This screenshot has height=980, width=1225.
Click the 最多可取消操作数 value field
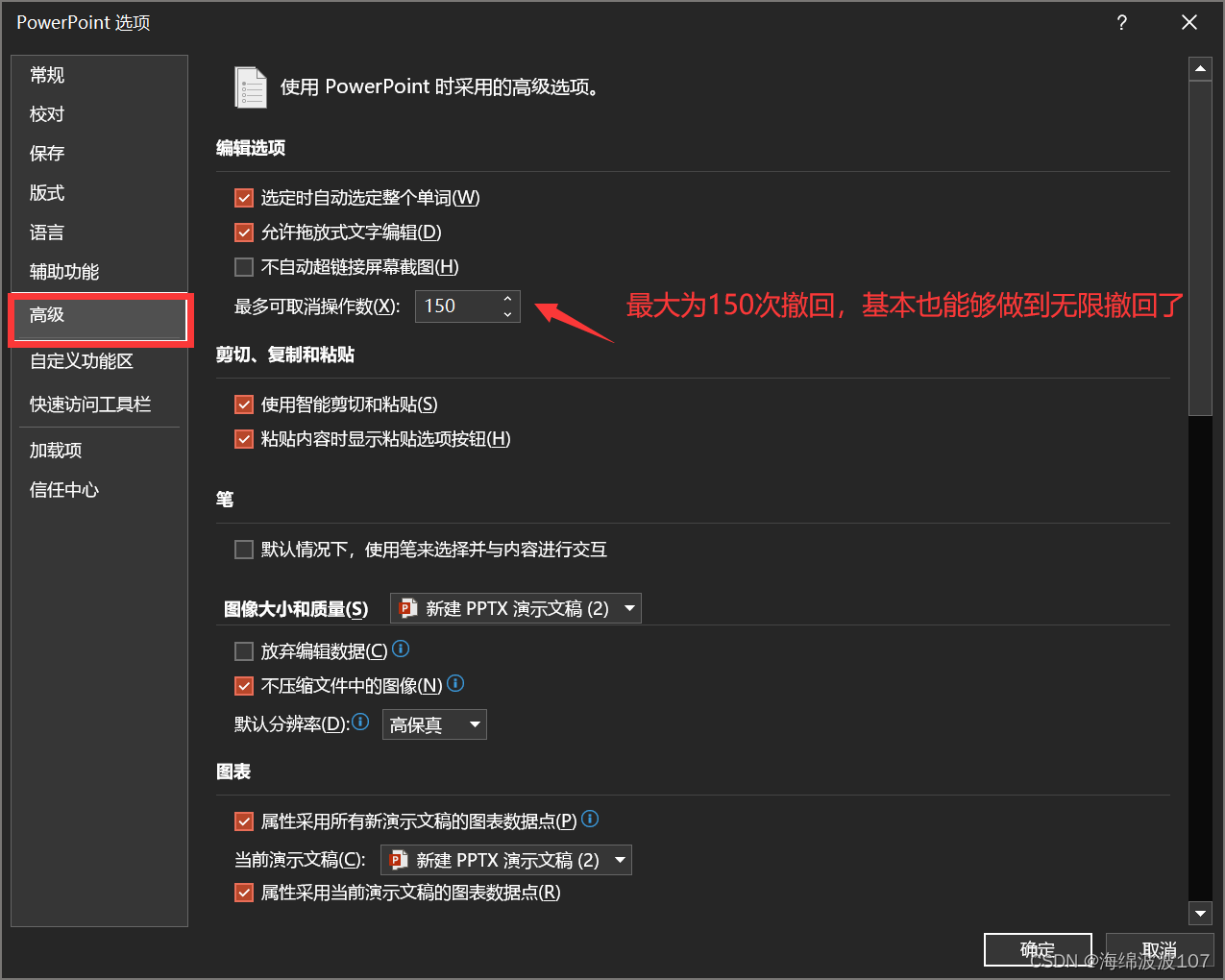457,306
